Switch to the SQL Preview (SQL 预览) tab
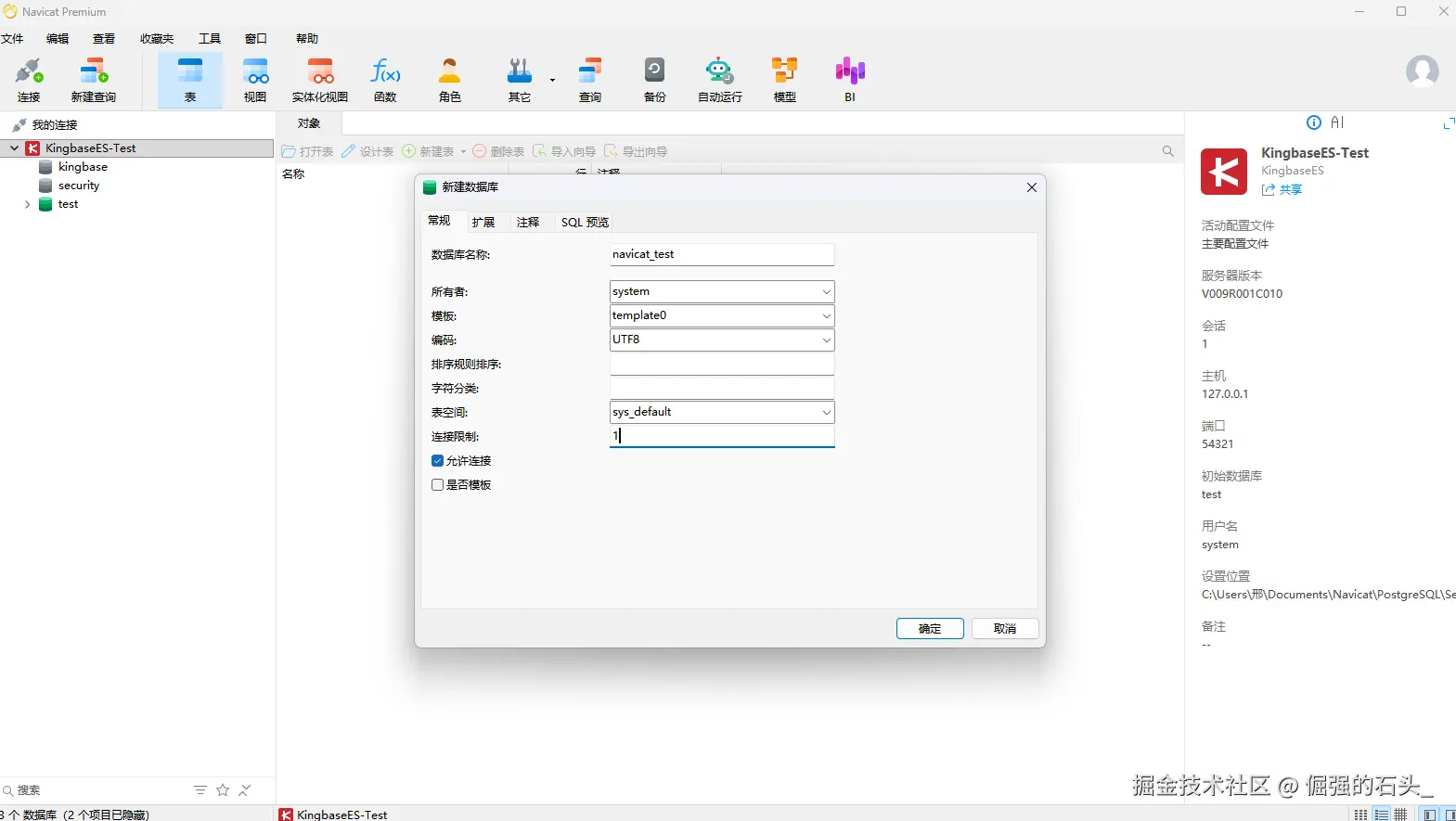 click(x=585, y=223)
